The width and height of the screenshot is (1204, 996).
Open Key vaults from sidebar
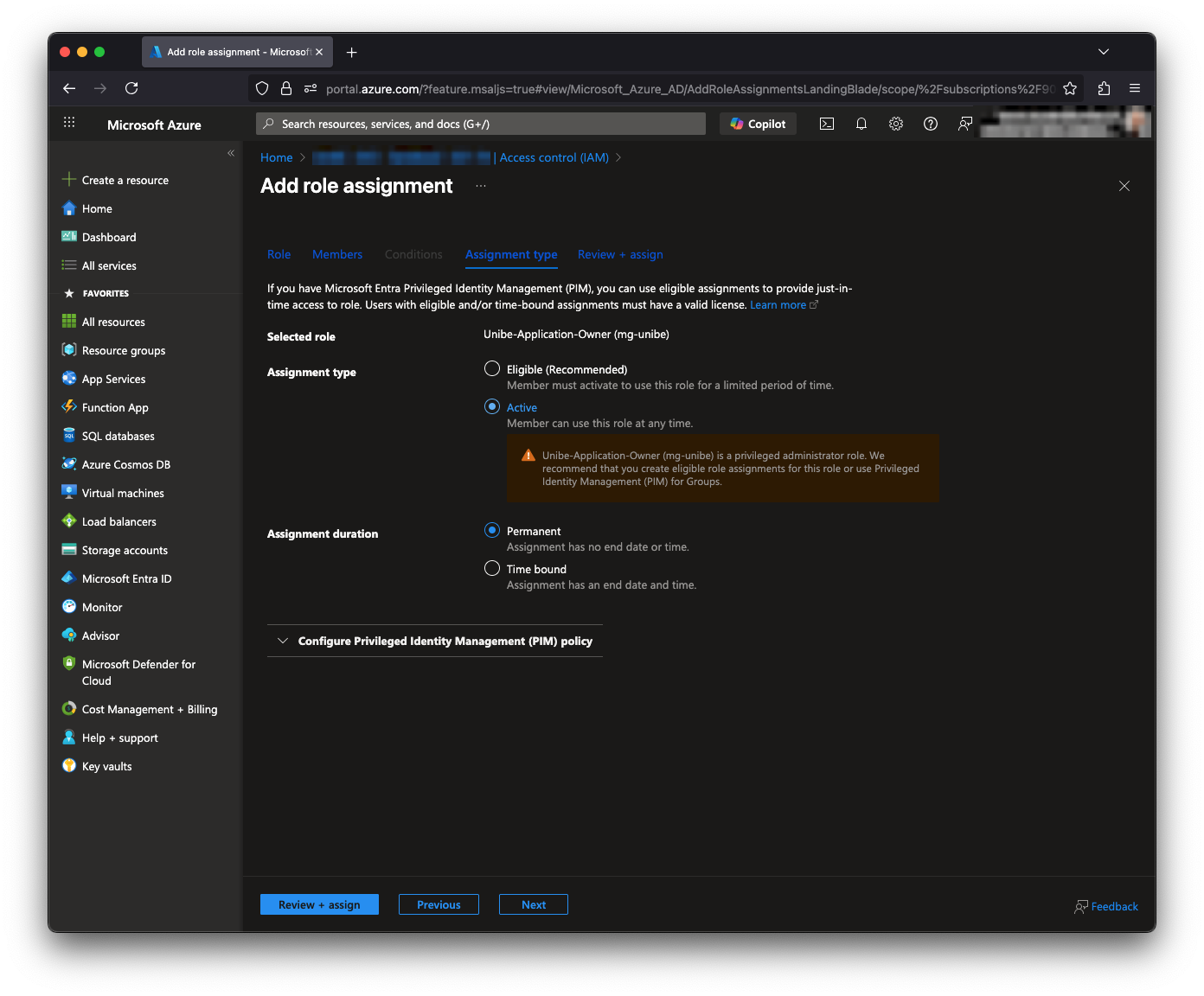[106, 766]
